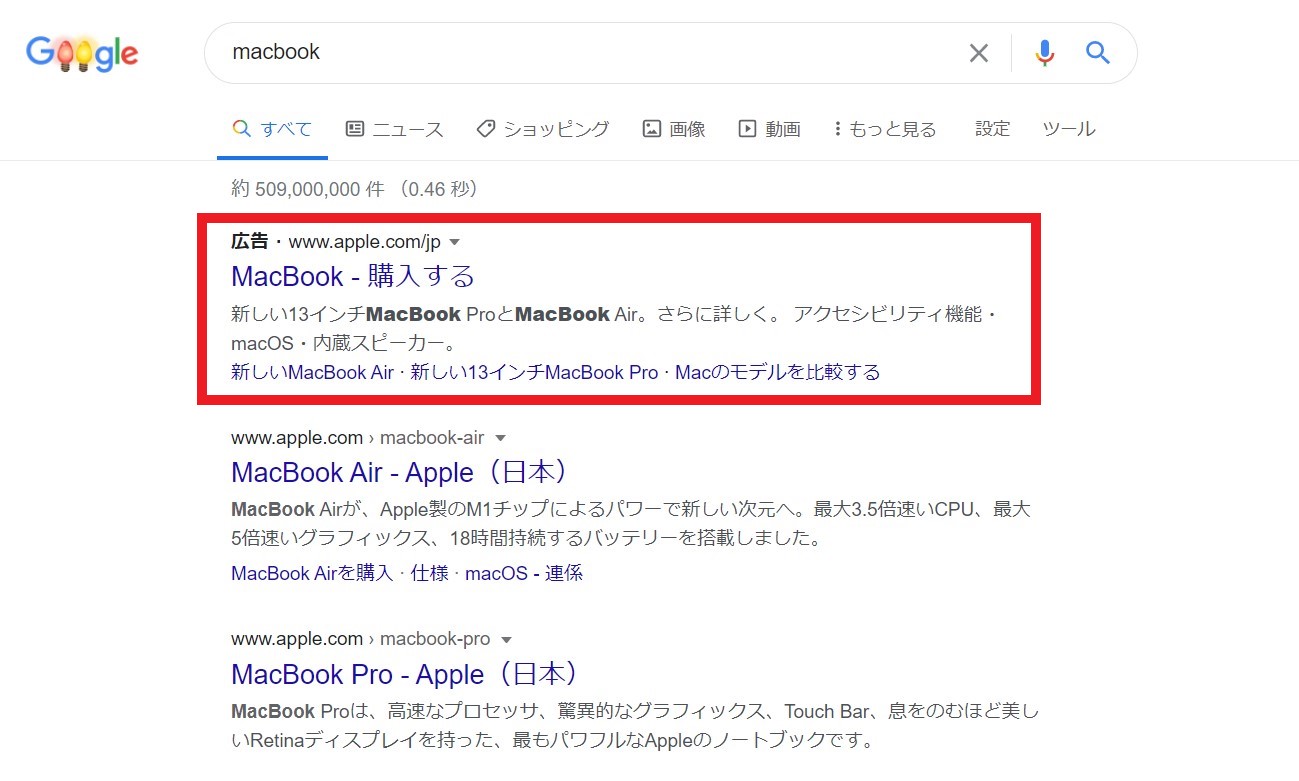
Task: Expand the macbook-pro result dropdown arrow
Action: coord(507,639)
